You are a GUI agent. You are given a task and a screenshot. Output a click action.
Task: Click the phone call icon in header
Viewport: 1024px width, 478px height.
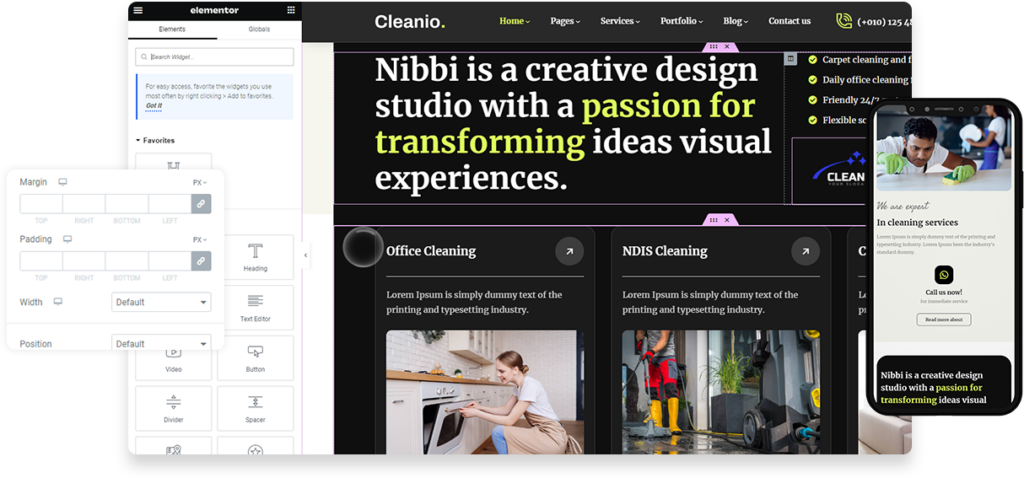click(844, 21)
